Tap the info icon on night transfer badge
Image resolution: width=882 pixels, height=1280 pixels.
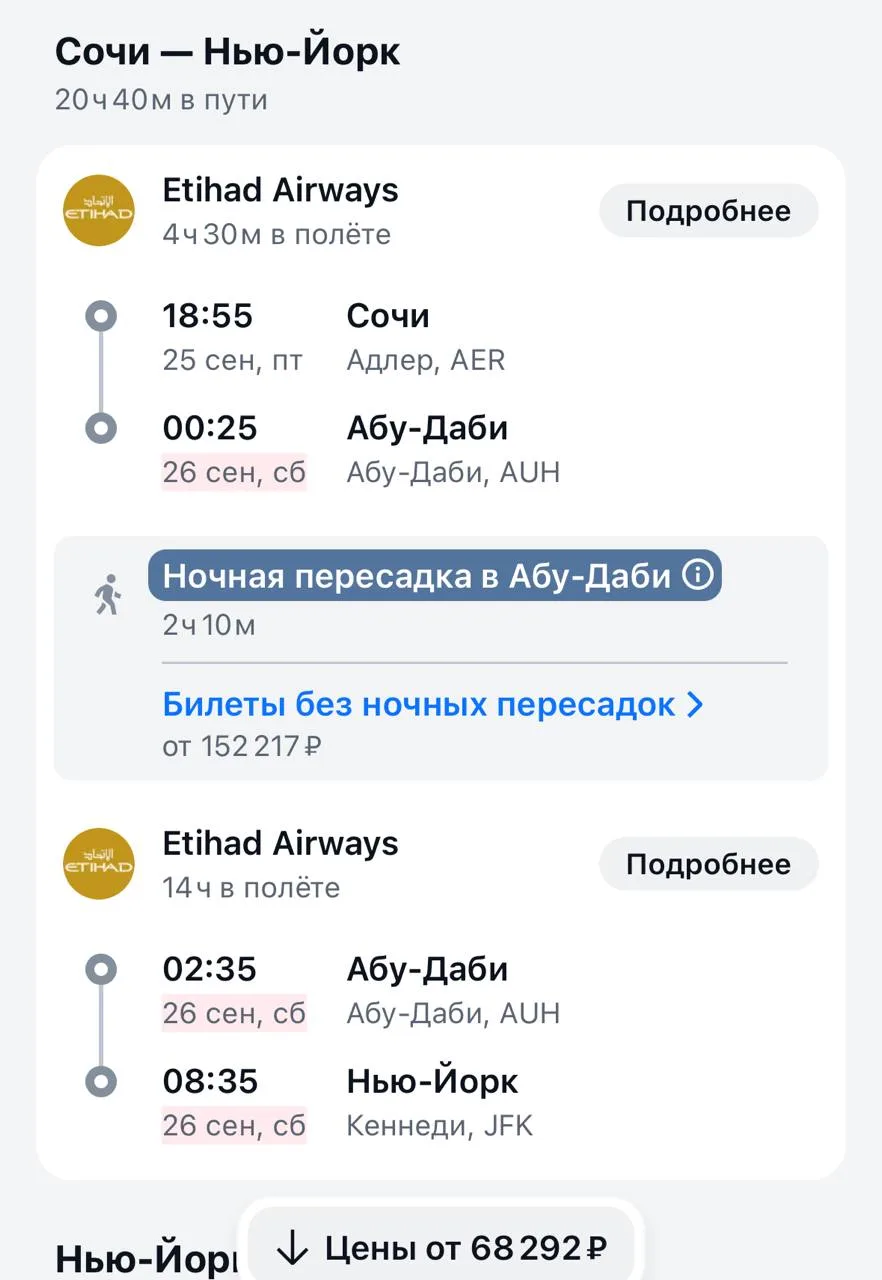point(697,575)
